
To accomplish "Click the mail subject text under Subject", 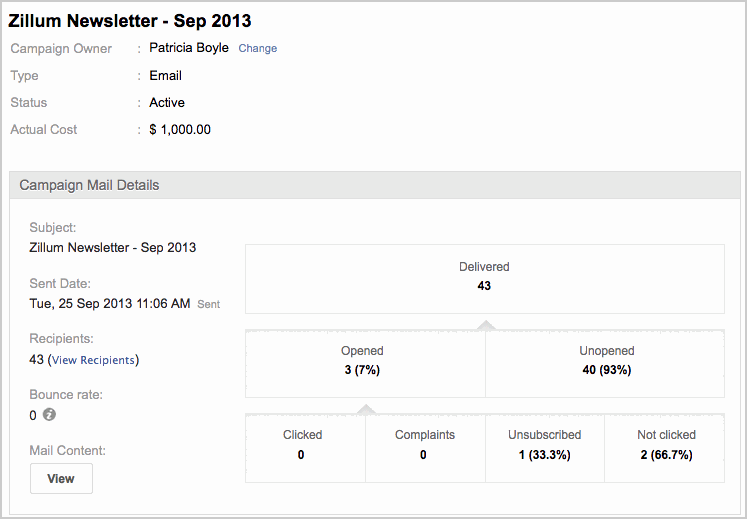I will tap(113, 248).
